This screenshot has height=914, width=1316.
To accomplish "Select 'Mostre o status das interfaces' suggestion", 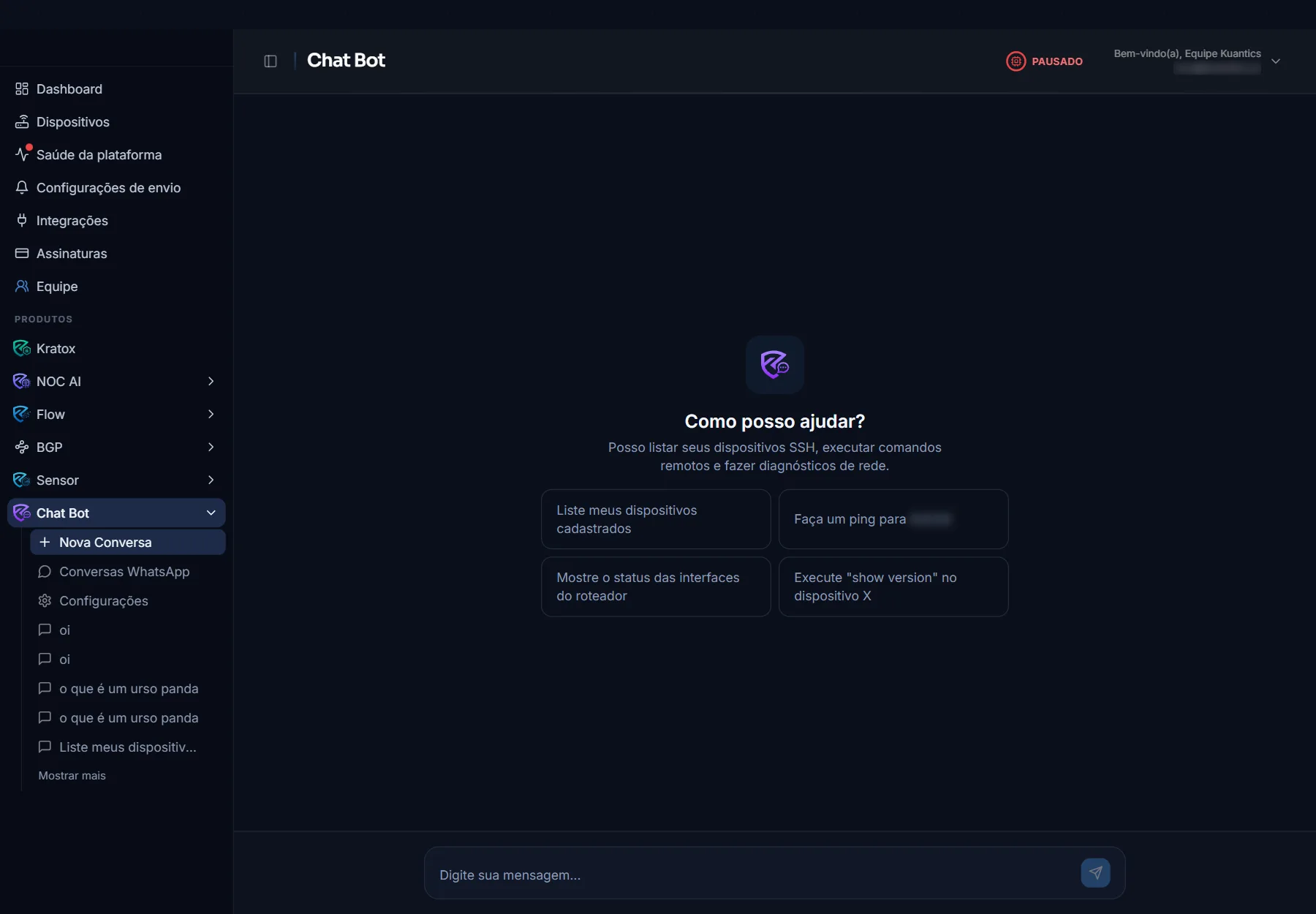I will coord(656,587).
